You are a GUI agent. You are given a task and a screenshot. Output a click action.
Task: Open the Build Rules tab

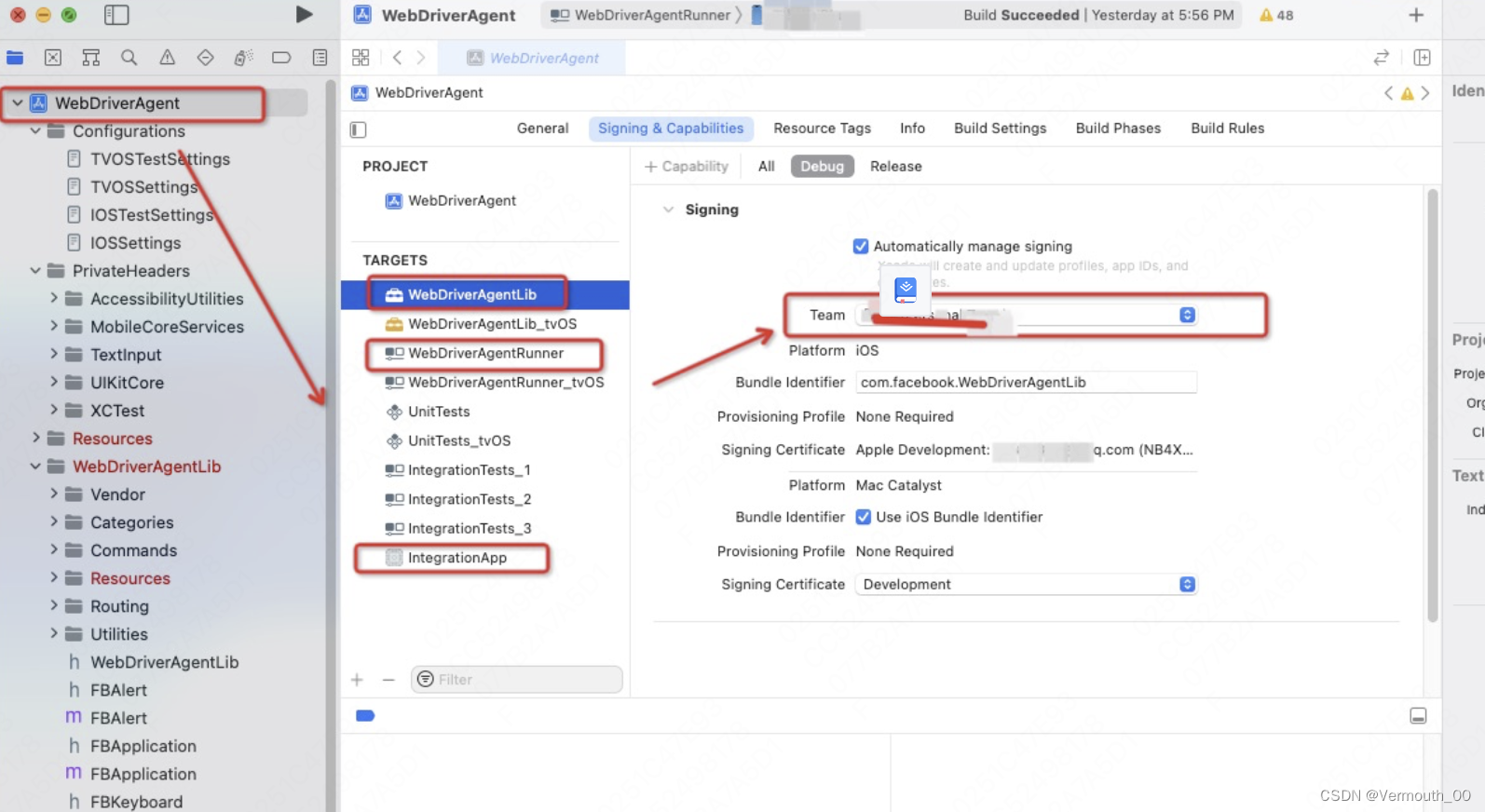click(x=1227, y=129)
